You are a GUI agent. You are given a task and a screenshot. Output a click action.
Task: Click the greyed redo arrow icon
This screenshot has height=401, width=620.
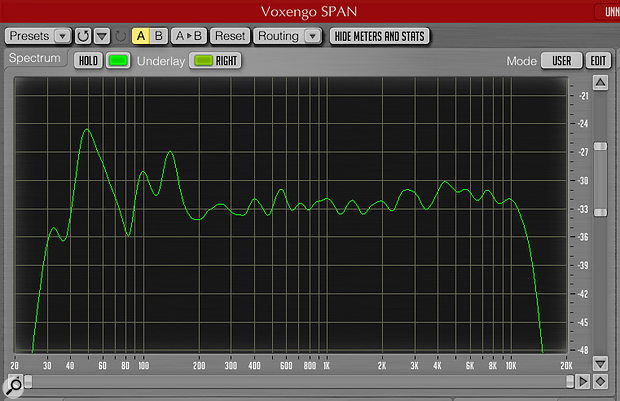tap(120, 37)
